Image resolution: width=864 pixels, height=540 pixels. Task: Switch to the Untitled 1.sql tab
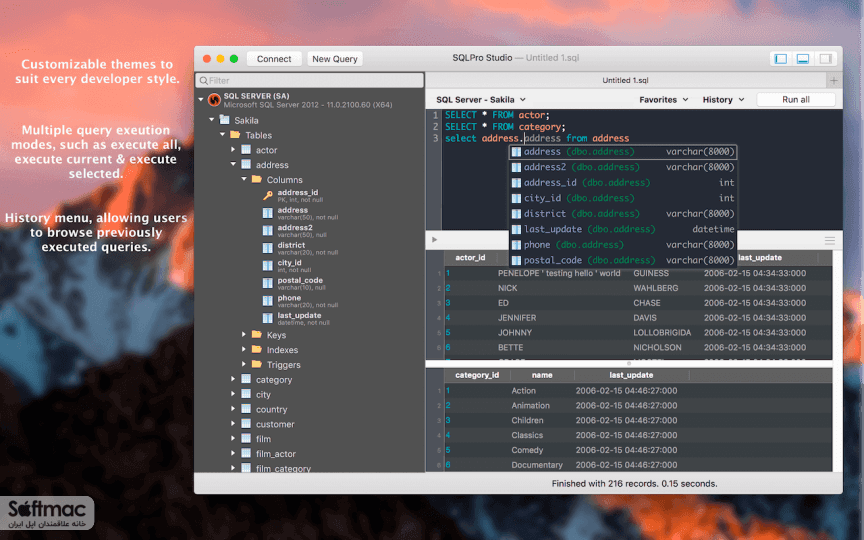pyautogui.click(x=625, y=80)
